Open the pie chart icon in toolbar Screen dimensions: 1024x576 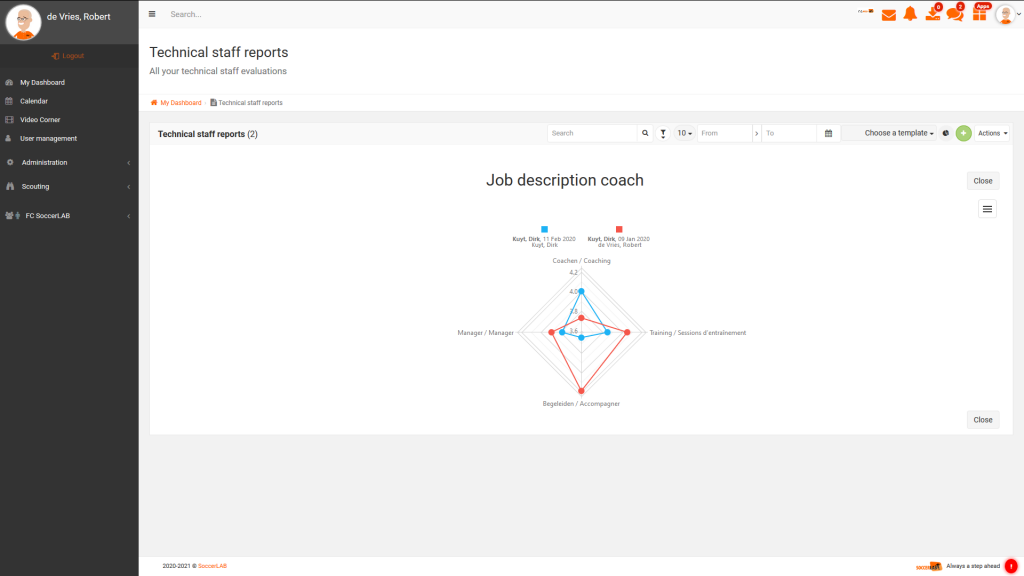point(946,133)
